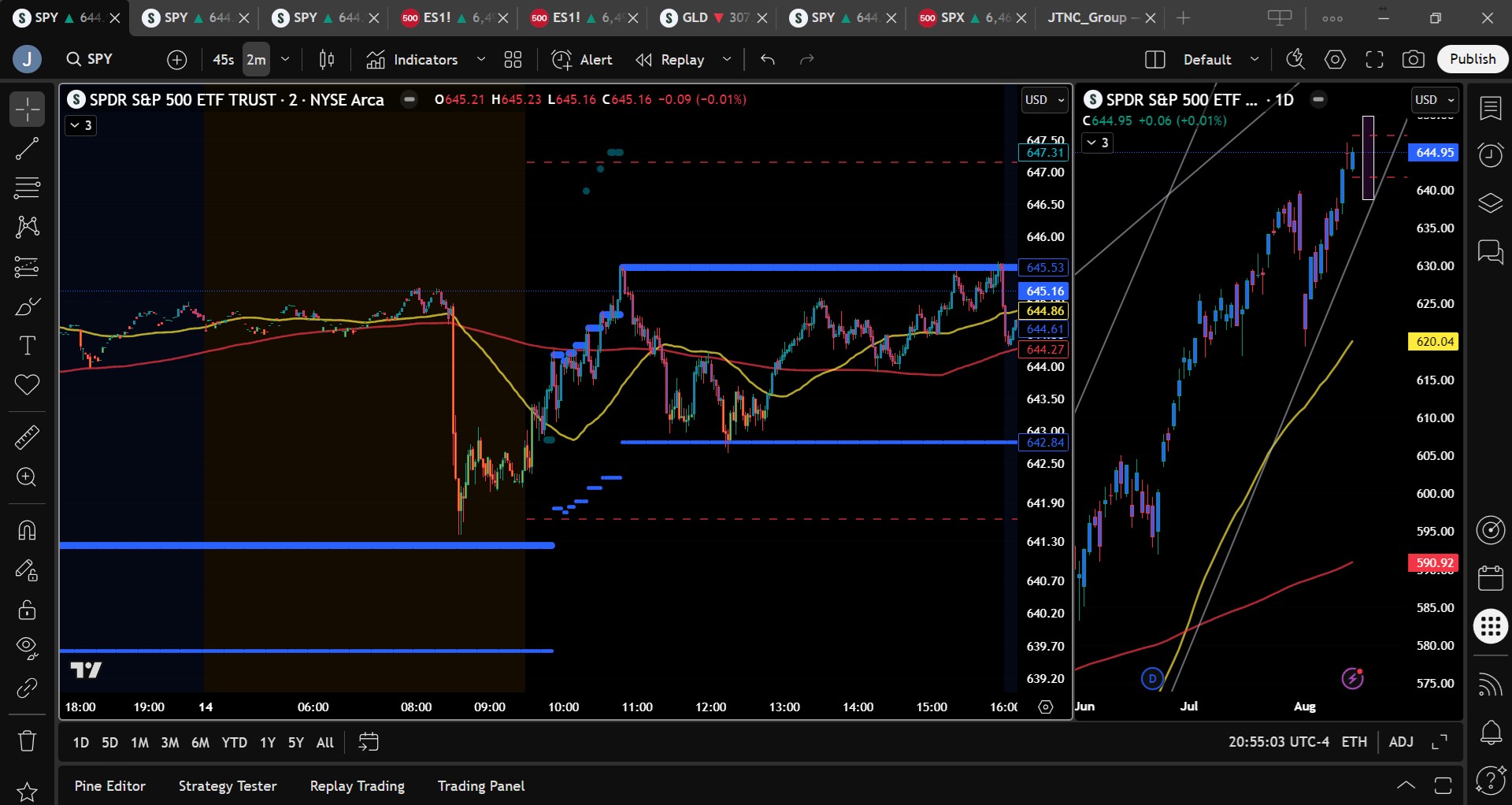Viewport: 1512px width, 805px height.
Task: Change currency via right chart USD dropdown
Action: [x=1435, y=100]
